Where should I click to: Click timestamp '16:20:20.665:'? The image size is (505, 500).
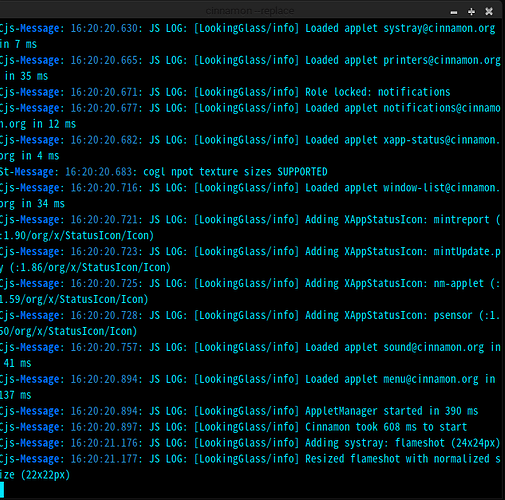click(107, 60)
